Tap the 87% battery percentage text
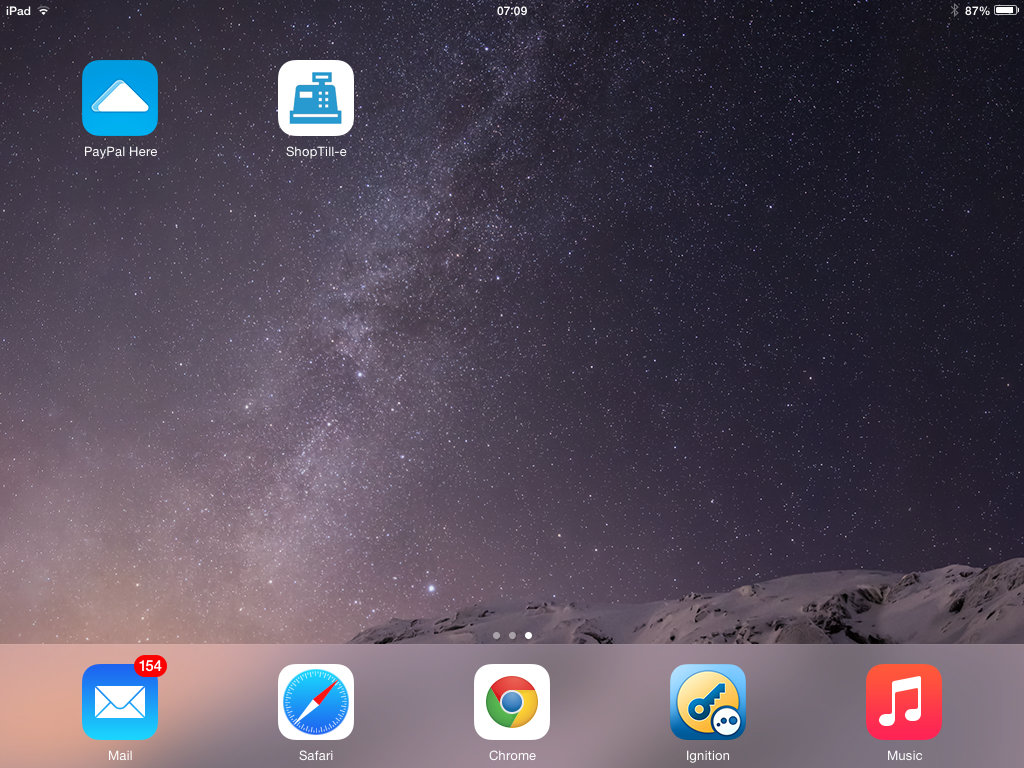The height and width of the screenshot is (768, 1024). (x=977, y=11)
